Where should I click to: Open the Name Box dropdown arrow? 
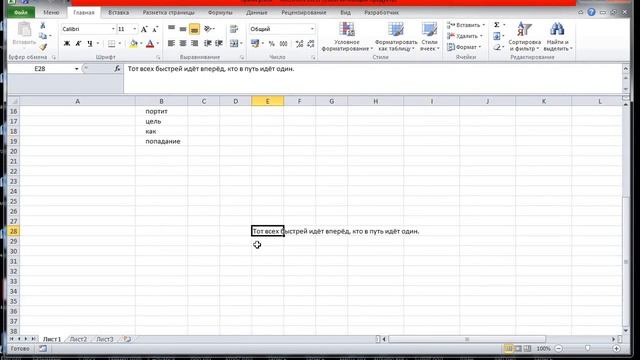(x=76, y=69)
